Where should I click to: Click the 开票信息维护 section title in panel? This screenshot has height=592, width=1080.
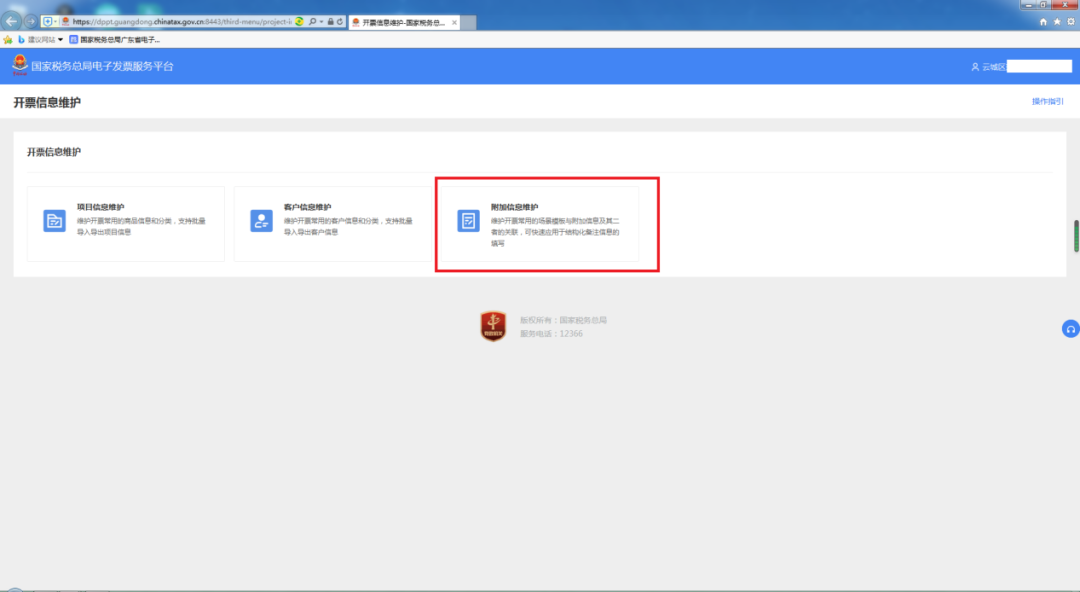click(54, 152)
